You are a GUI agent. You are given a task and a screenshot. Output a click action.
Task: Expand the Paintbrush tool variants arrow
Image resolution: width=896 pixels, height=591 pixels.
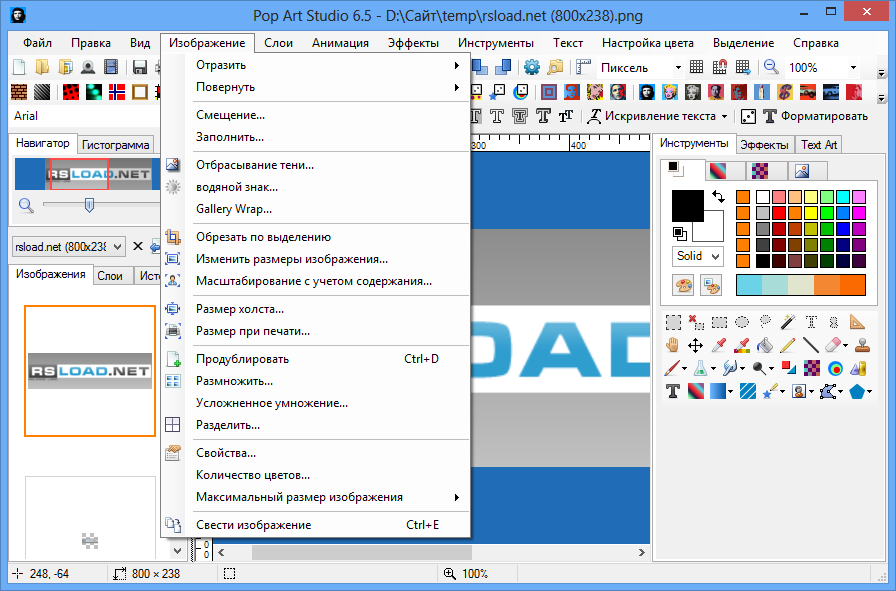684,369
